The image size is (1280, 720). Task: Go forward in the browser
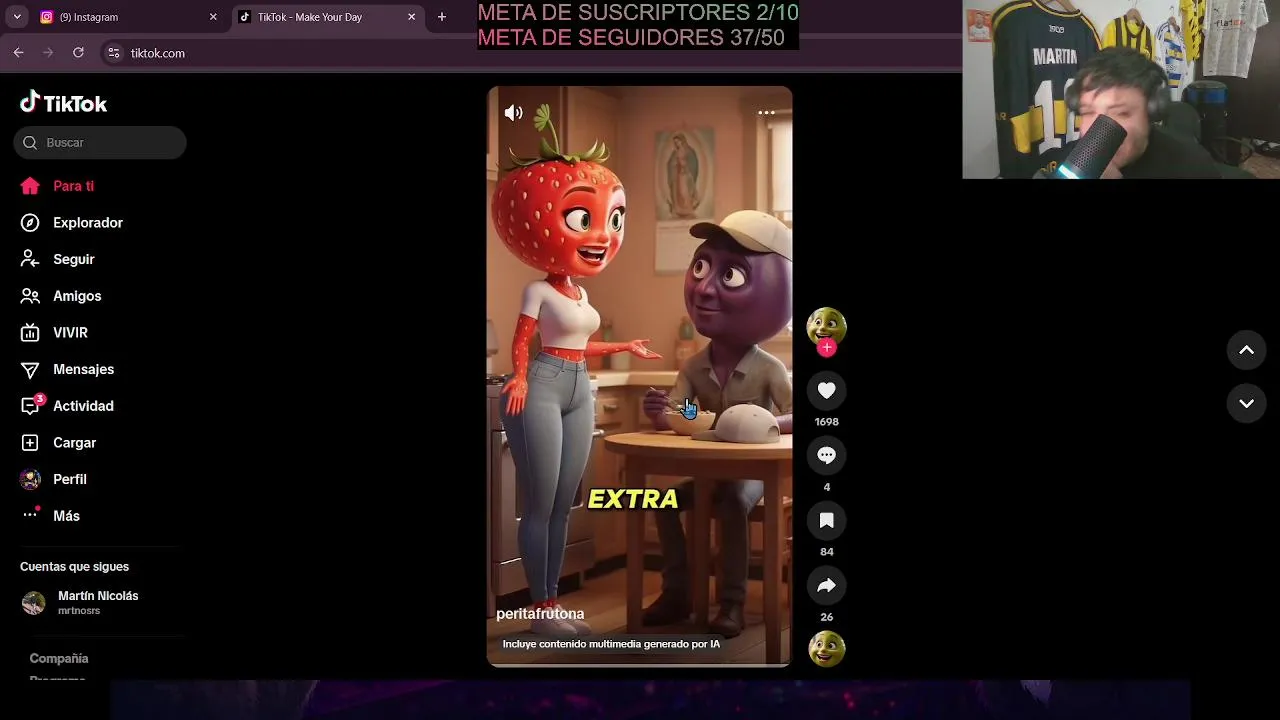coord(48,53)
